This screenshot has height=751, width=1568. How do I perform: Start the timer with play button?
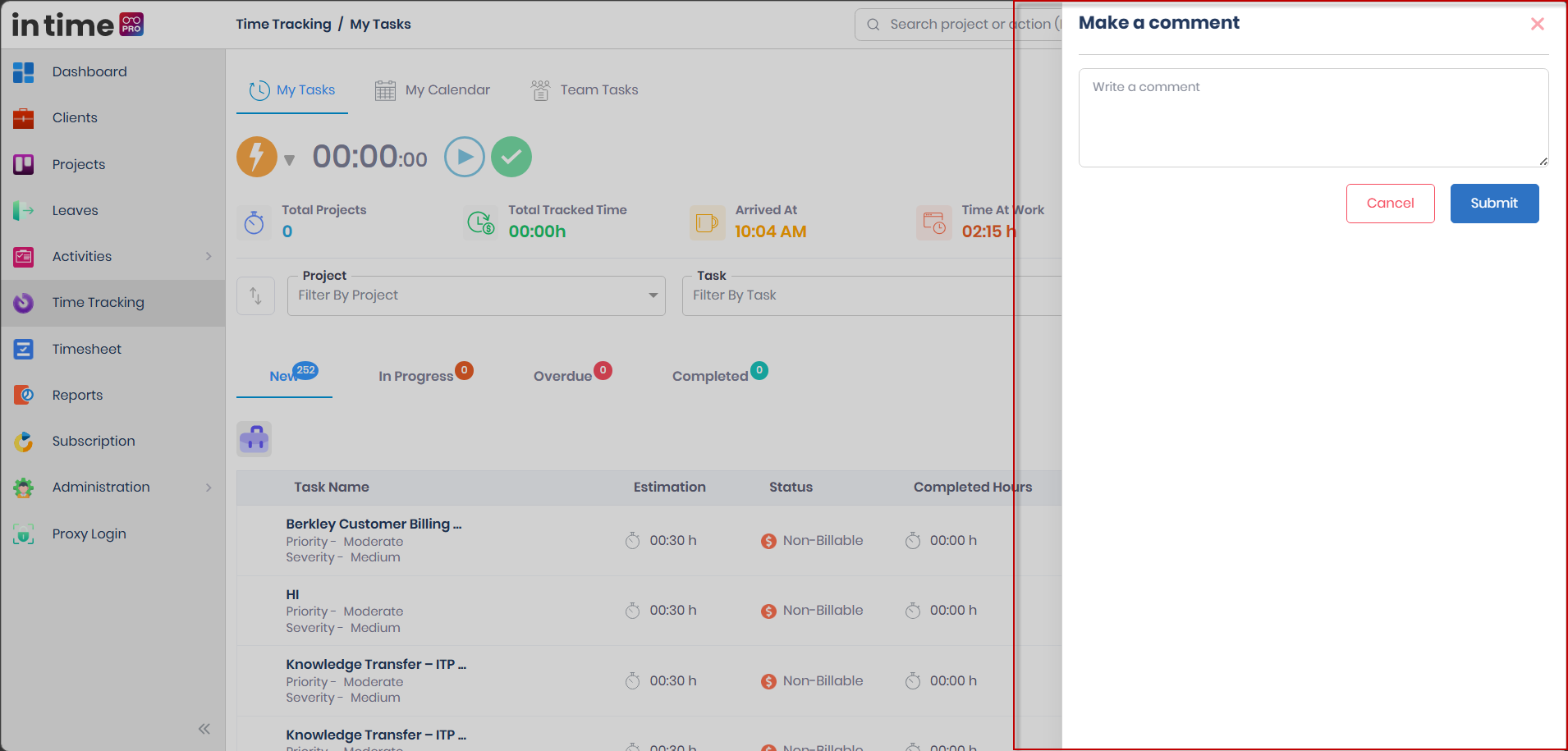[x=465, y=157]
